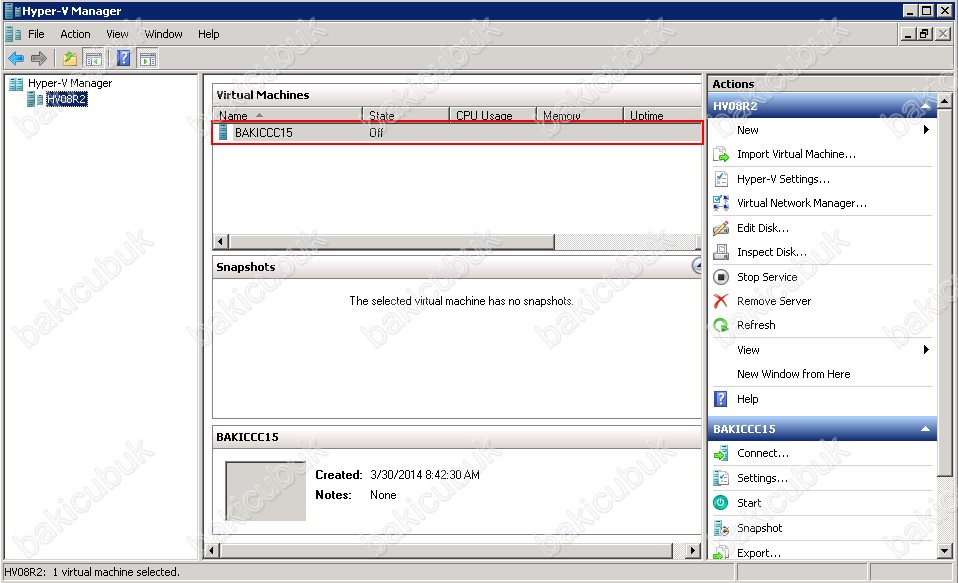Viewport: 958px width, 583px height.
Task: Sort virtual machines by Name column
Action: [x=287, y=115]
